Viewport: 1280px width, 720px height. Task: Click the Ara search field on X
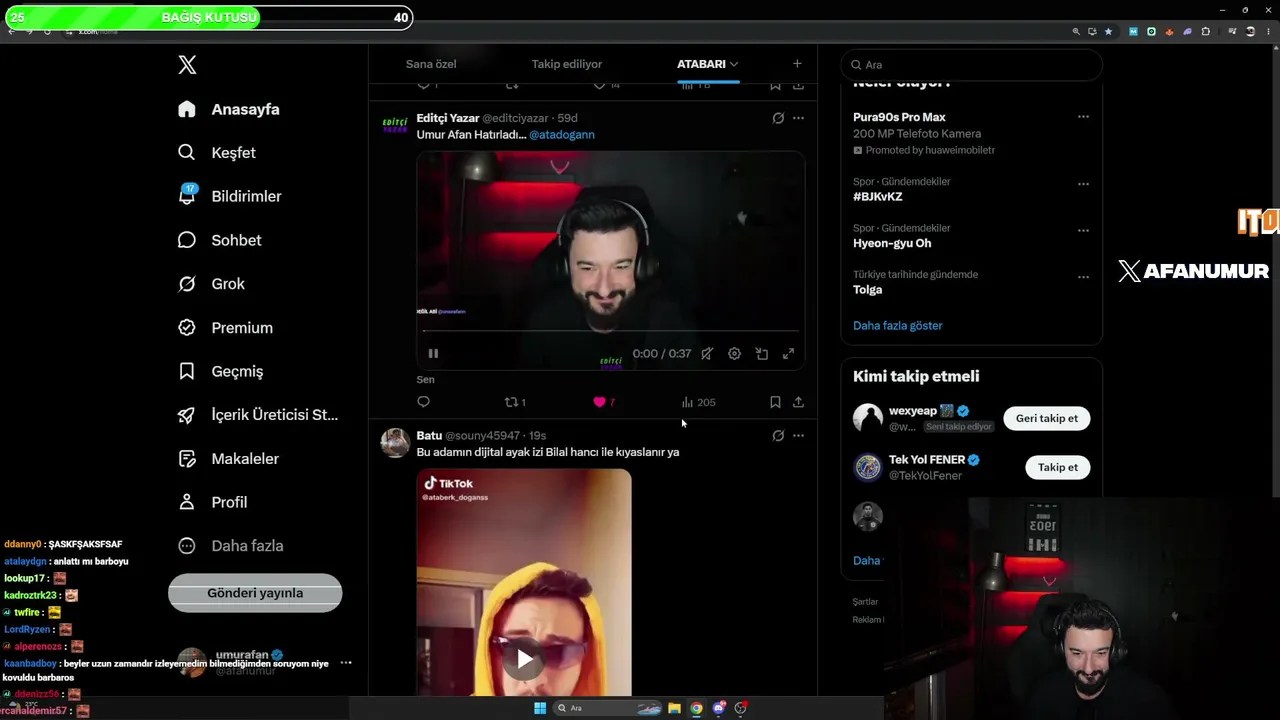click(971, 65)
